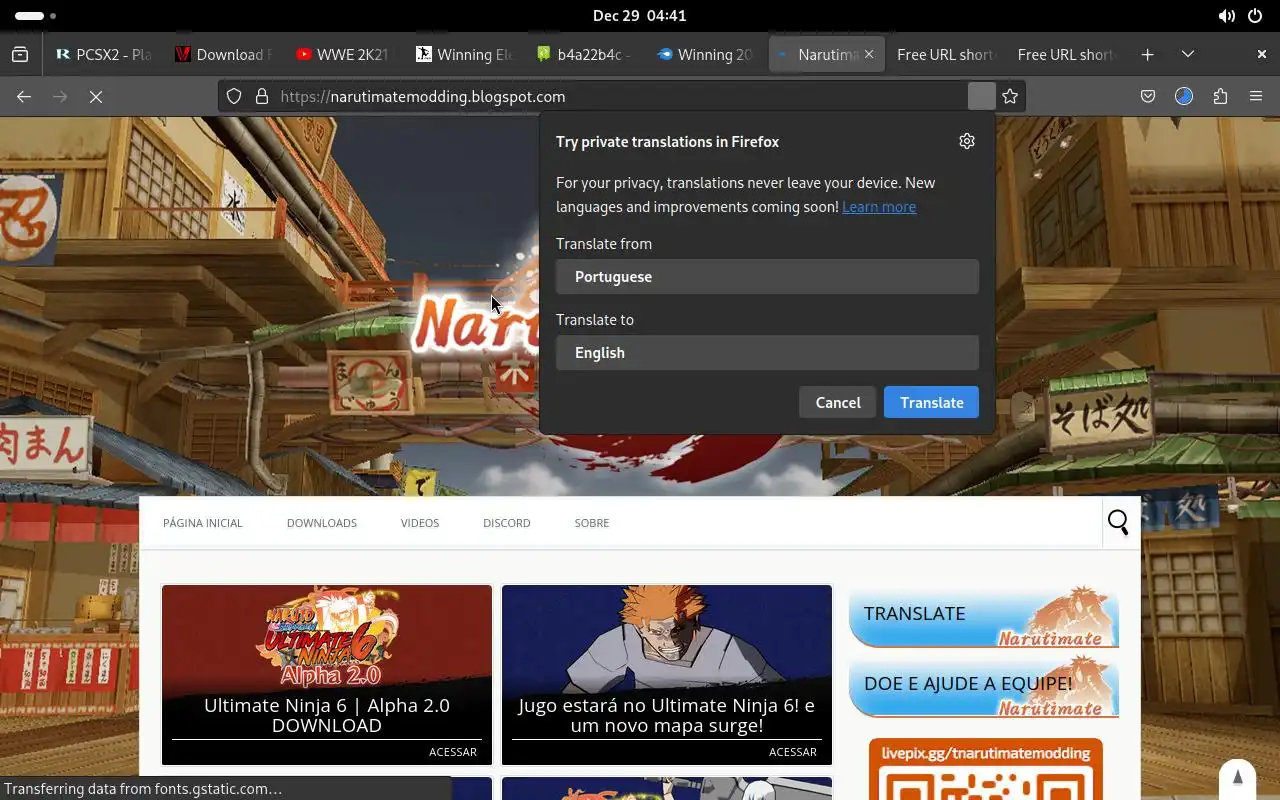Open DISCORD menu item
Screen dimensions: 1280x800
point(507,523)
